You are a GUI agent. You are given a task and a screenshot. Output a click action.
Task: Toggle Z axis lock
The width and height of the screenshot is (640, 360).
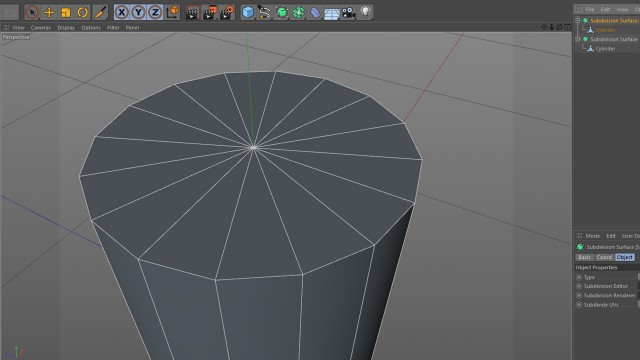tap(155, 13)
